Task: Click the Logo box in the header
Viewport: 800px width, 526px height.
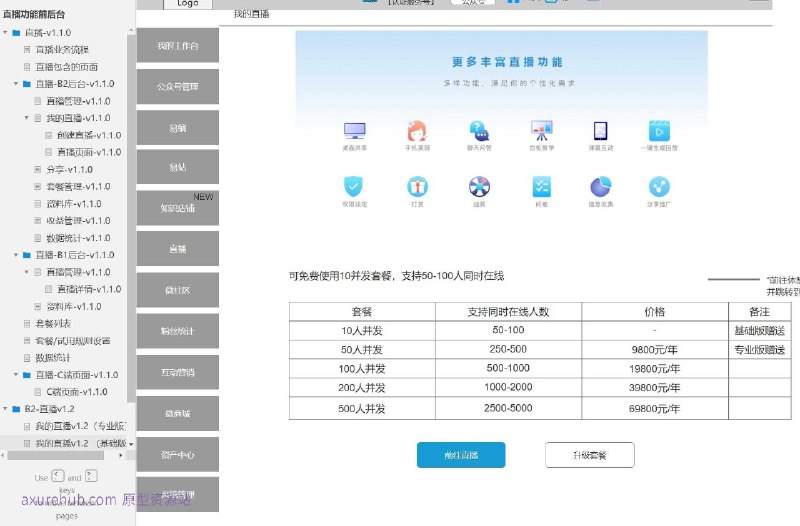Action: click(x=188, y=4)
